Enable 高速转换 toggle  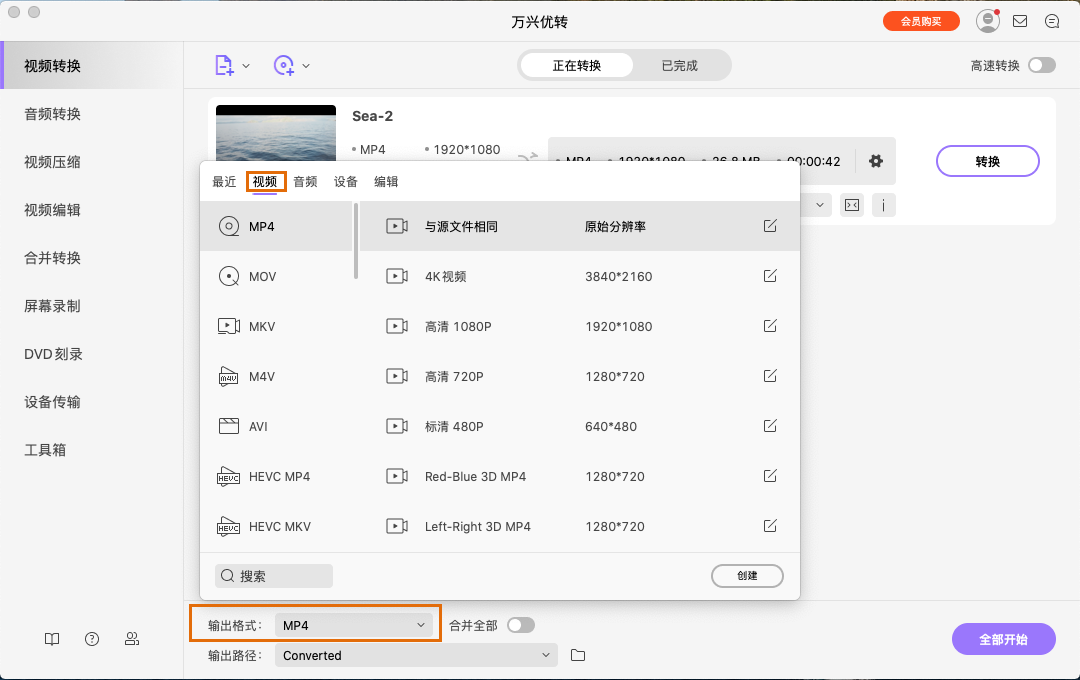click(x=1041, y=64)
